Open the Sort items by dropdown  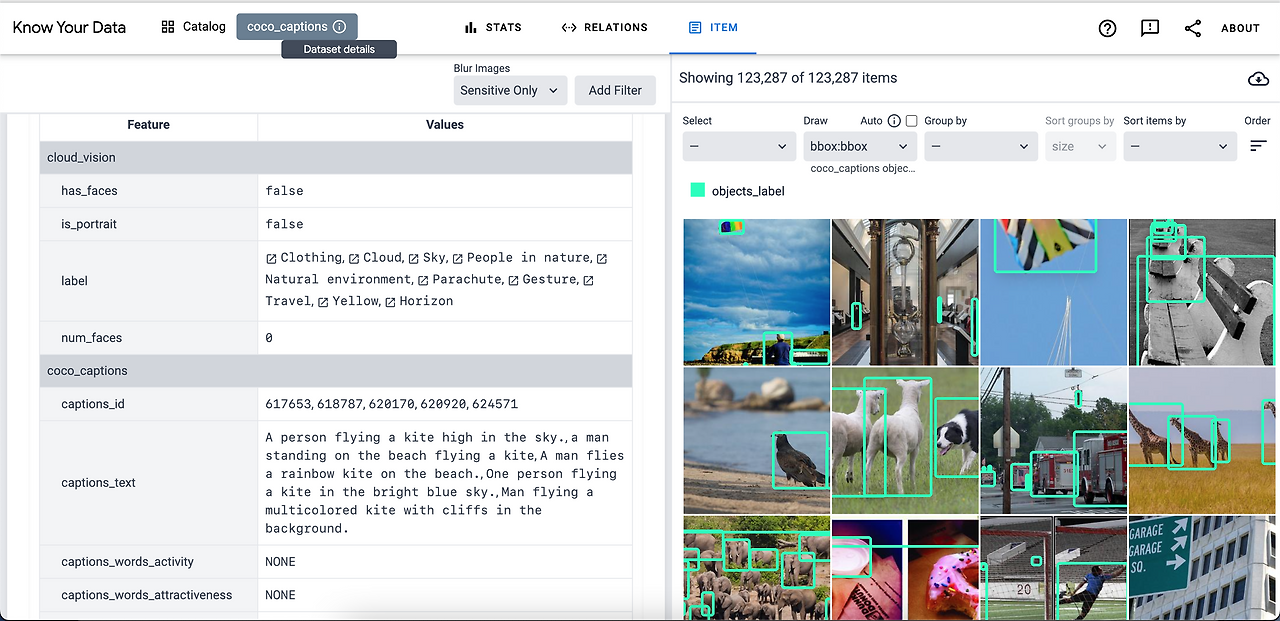coord(1180,146)
